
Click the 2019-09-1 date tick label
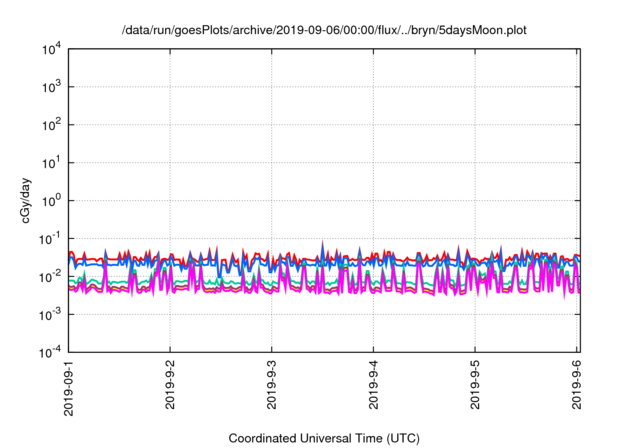69,388
